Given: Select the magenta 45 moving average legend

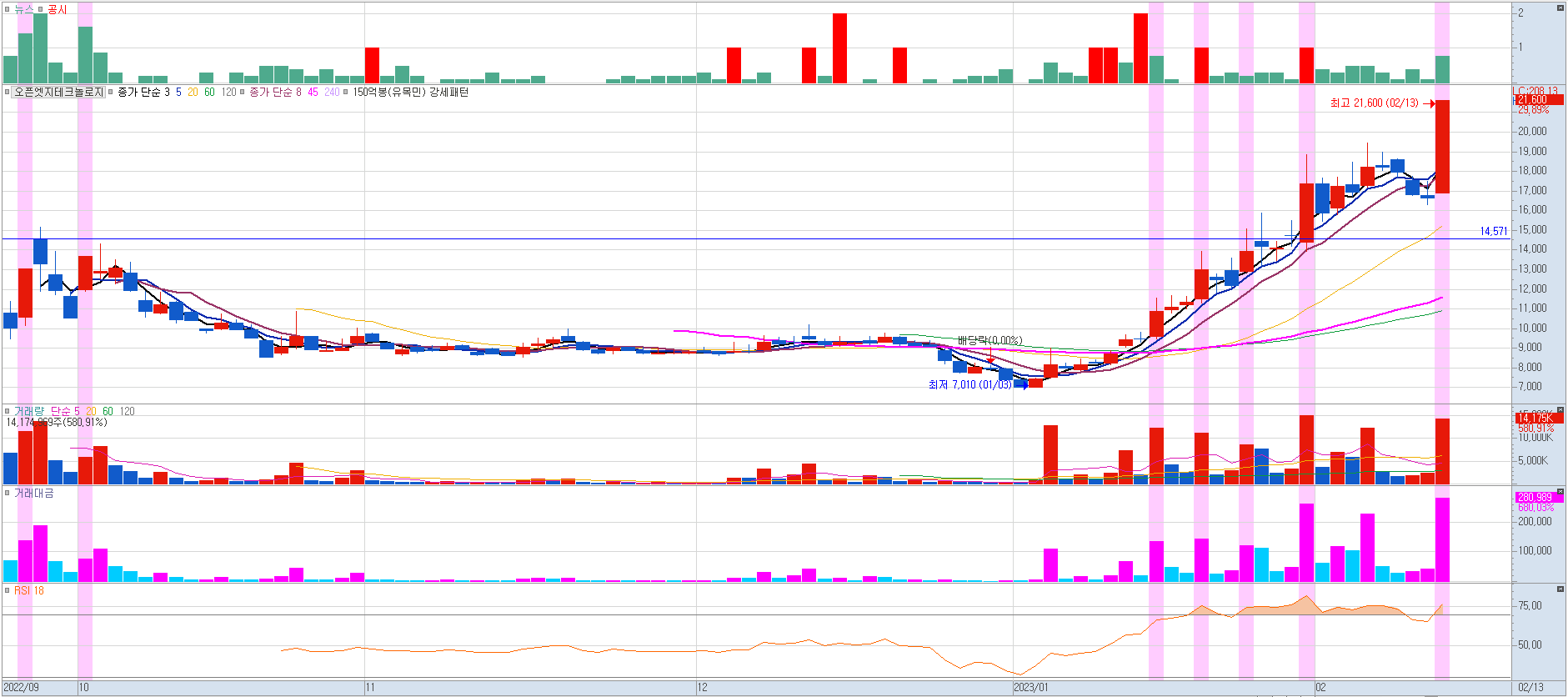Looking at the screenshot, I should (313, 92).
